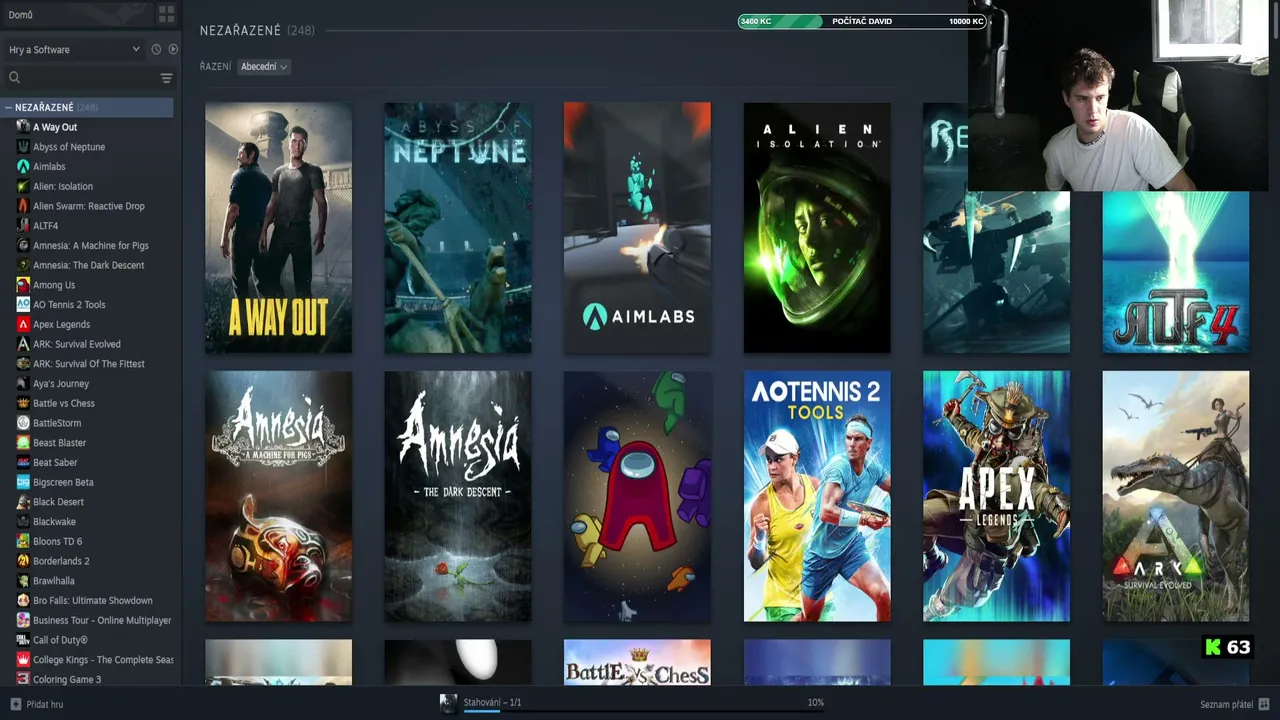
Task: Click the Beast Blaster icon in the sidebar
Action: click(23, 443)
